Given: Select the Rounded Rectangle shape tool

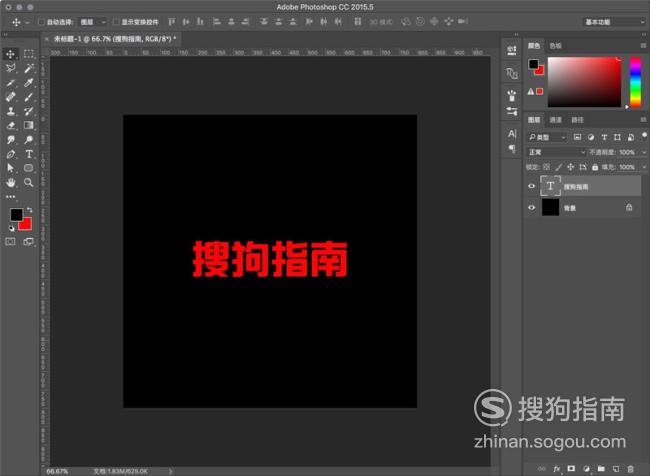Looking at the screenshot, I should tap(29, 168).
